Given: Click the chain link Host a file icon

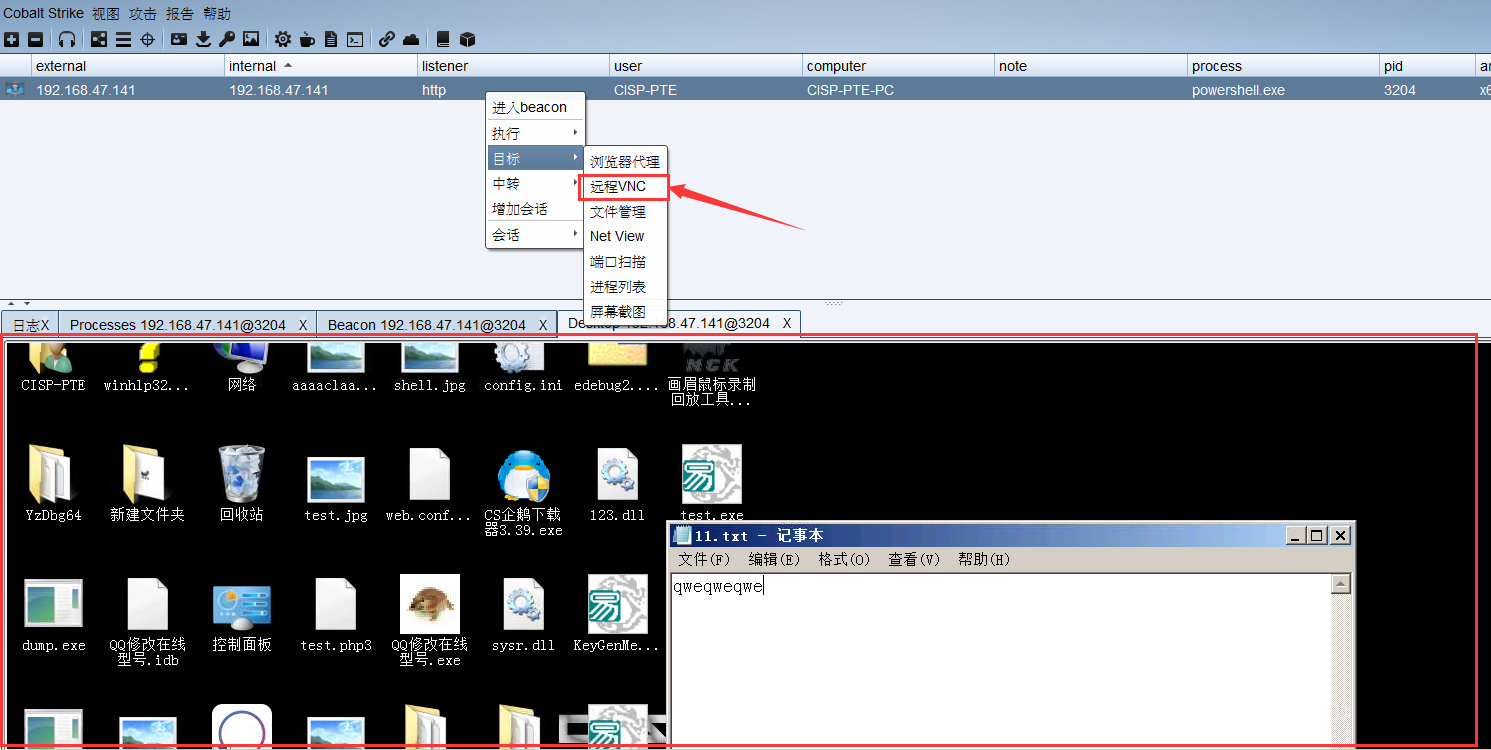Looking at the screenshot, I should pos(387,40).
